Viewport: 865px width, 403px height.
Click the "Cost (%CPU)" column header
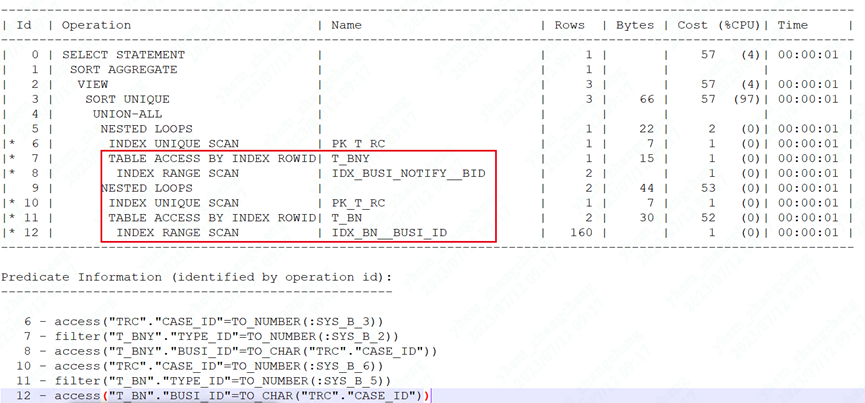coord(719,25)
